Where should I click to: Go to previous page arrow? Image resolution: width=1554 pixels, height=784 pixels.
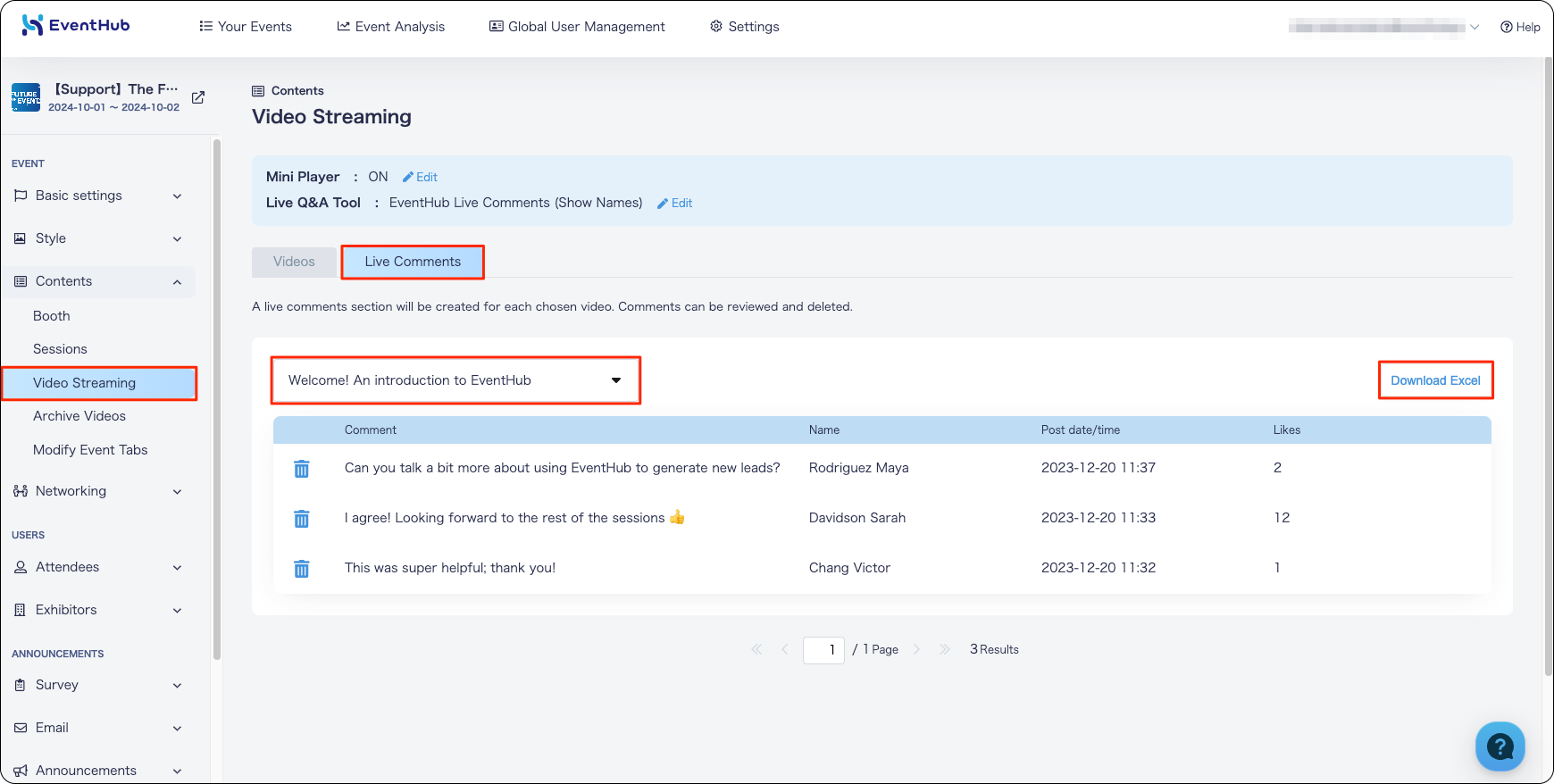click(785, 649)
